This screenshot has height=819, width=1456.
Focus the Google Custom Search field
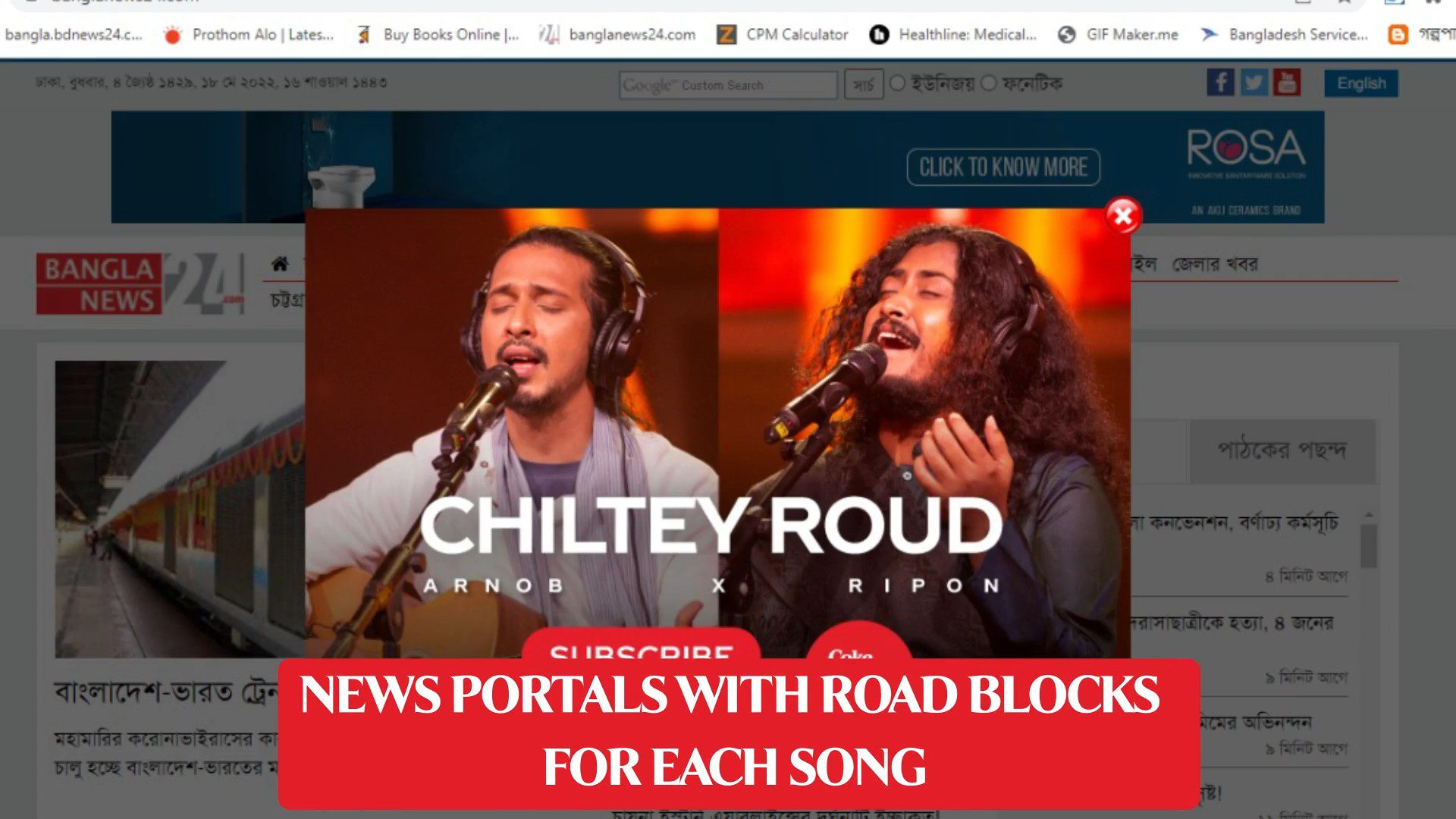click(x=728, y=85)
